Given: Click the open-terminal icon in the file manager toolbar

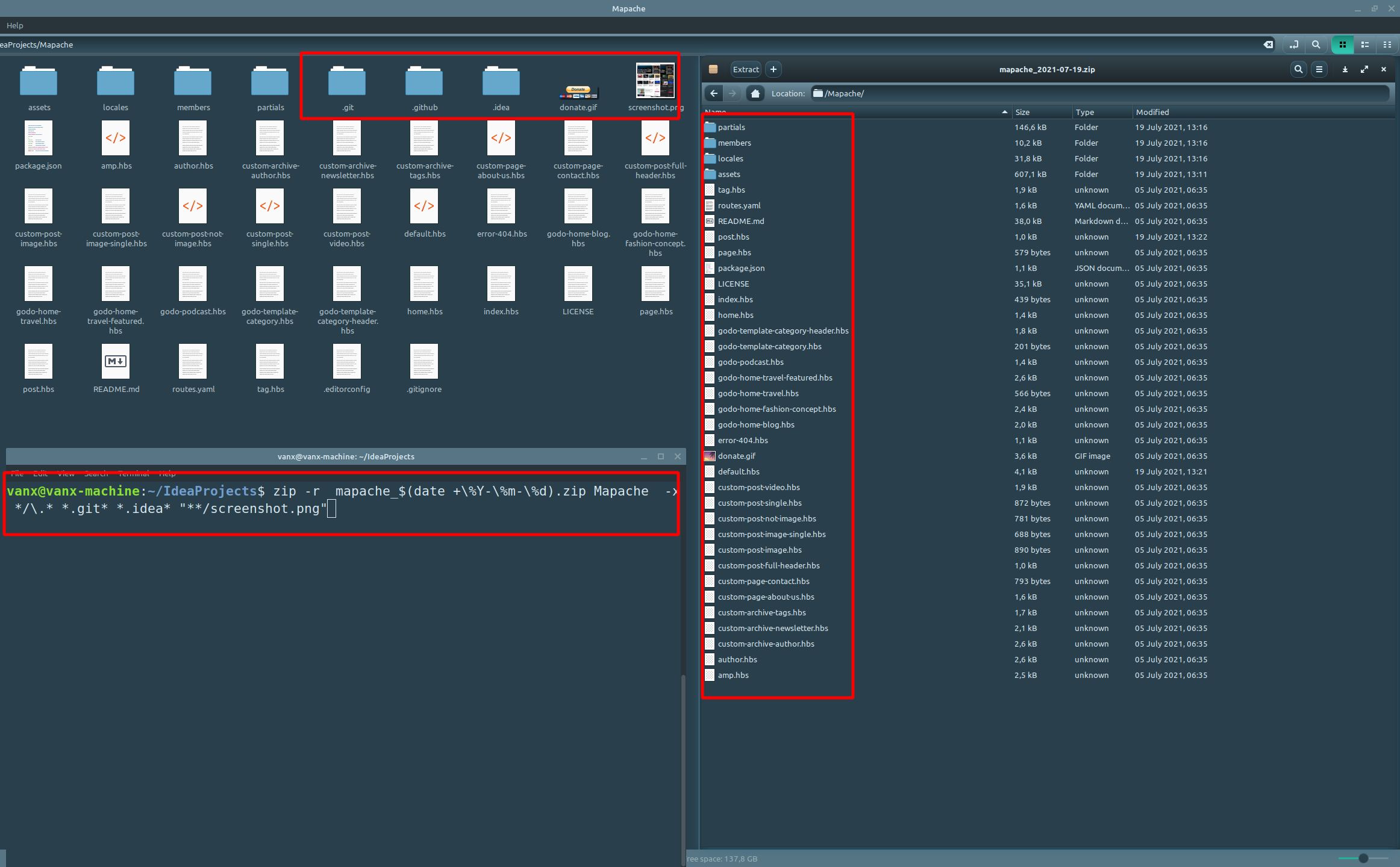Looking at the screenshot, I should pos(1293,45).
